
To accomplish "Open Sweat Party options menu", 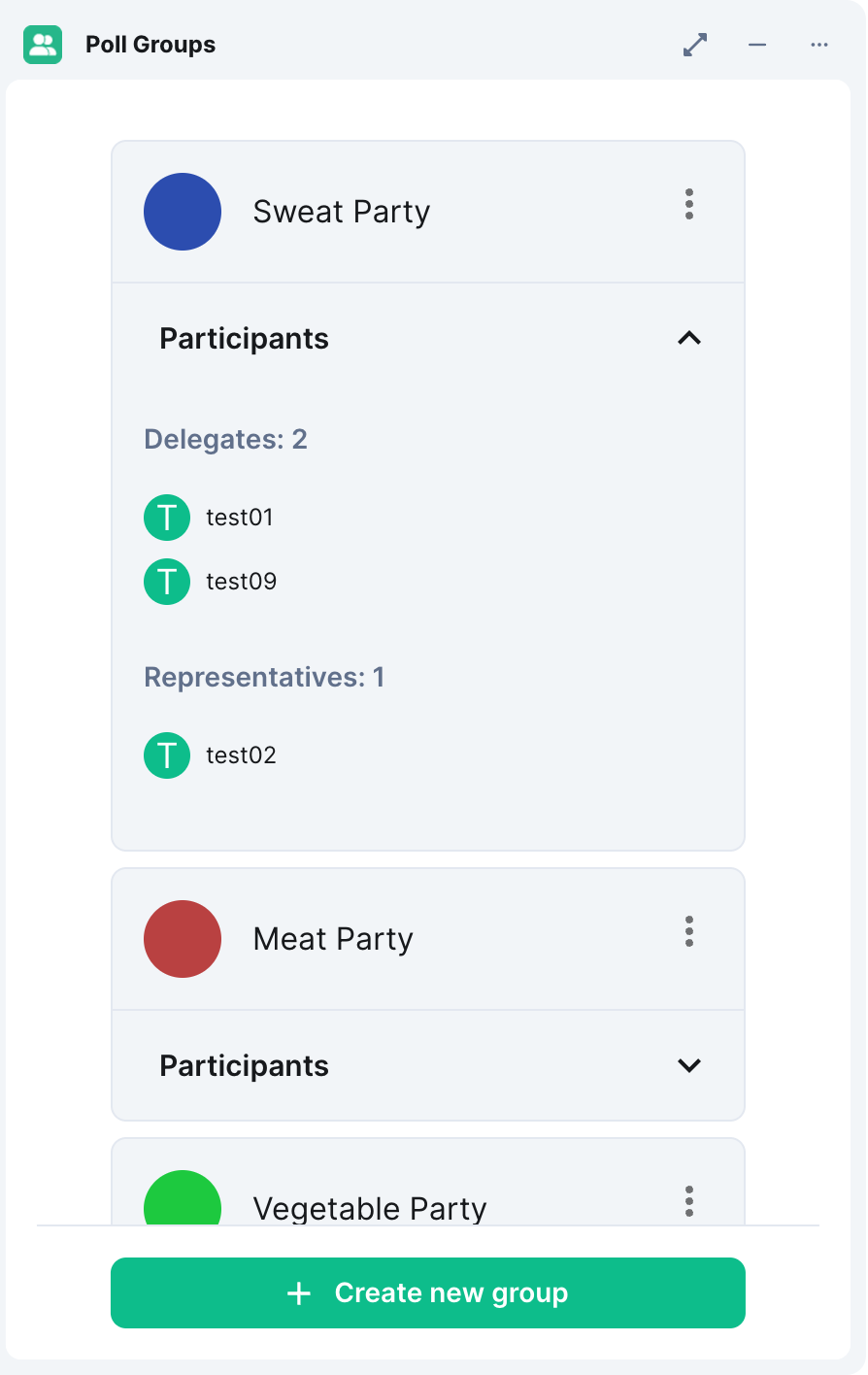I will 689,204.
